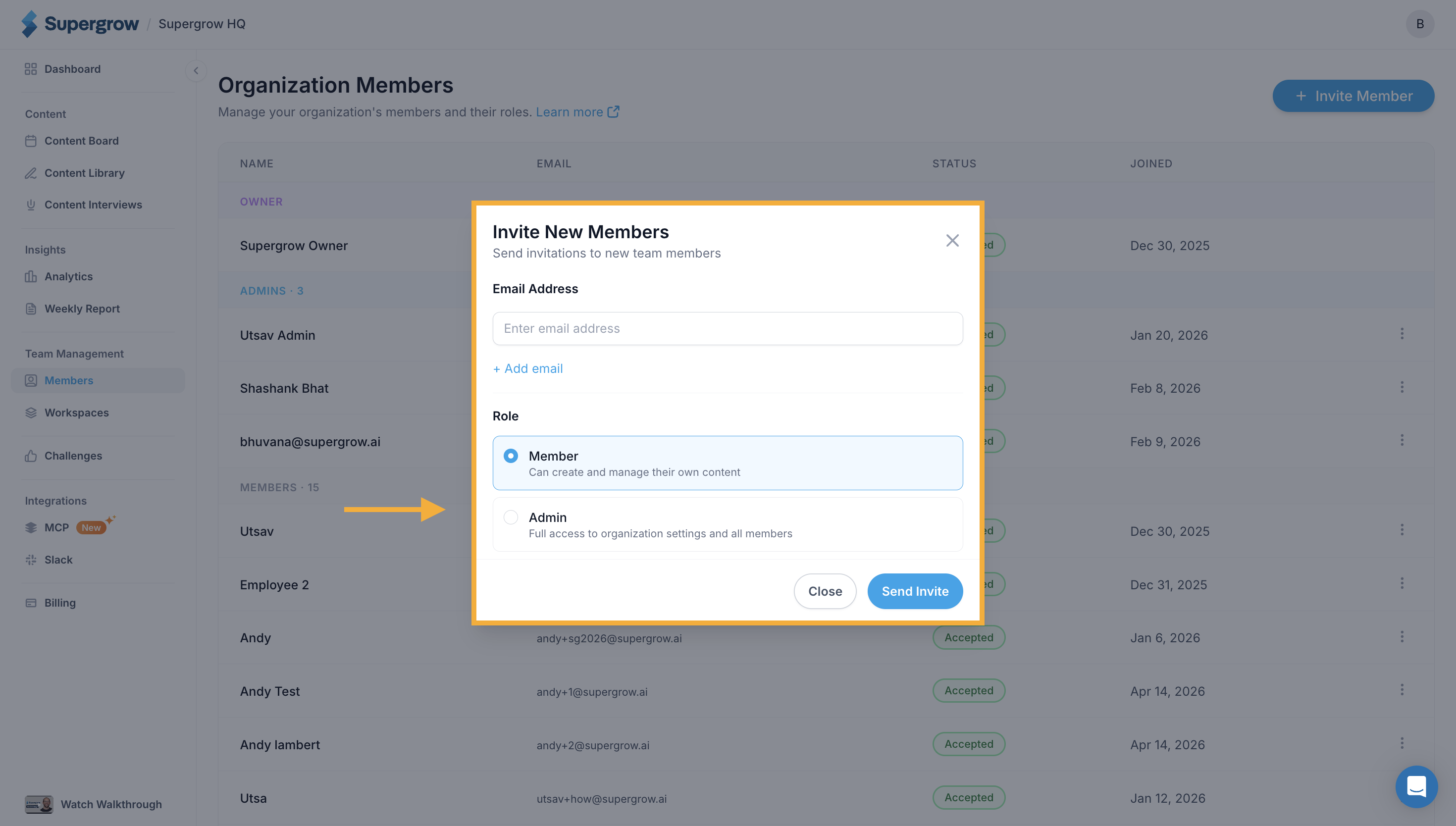This screenshot has height=826, width=1456.
Task: Open the Learn more link
Action: pyautogui.click(x=577, y=112)
